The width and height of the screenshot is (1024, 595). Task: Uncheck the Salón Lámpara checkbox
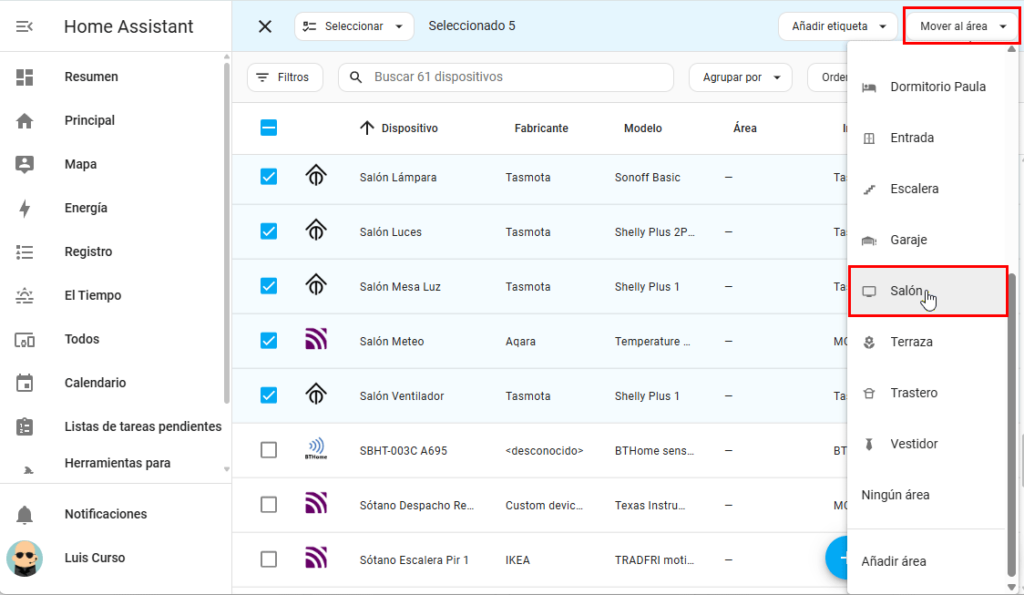tap(268, 177)
